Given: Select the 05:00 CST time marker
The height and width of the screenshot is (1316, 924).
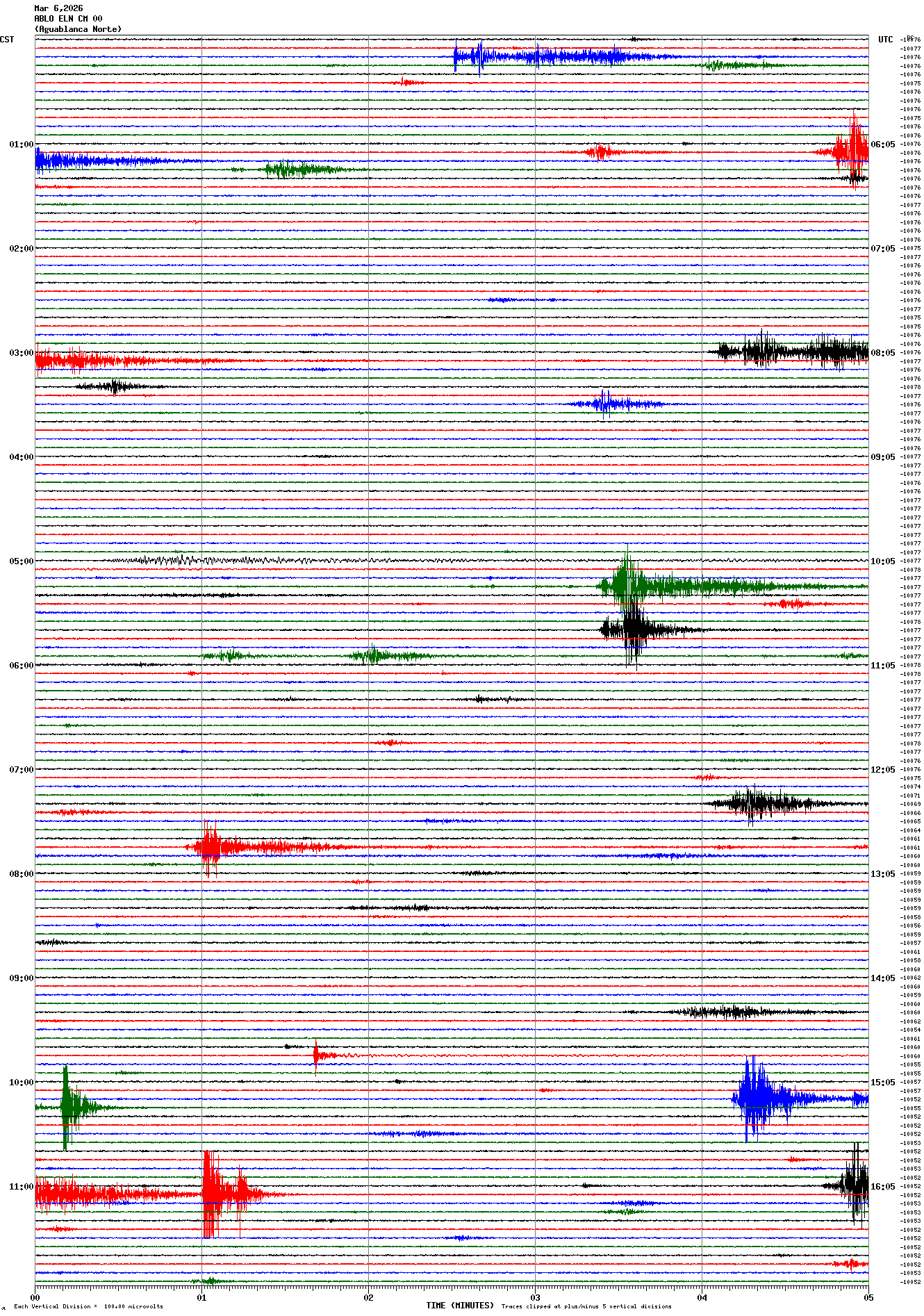Looking at the screenshot, I should coord(21,561).
